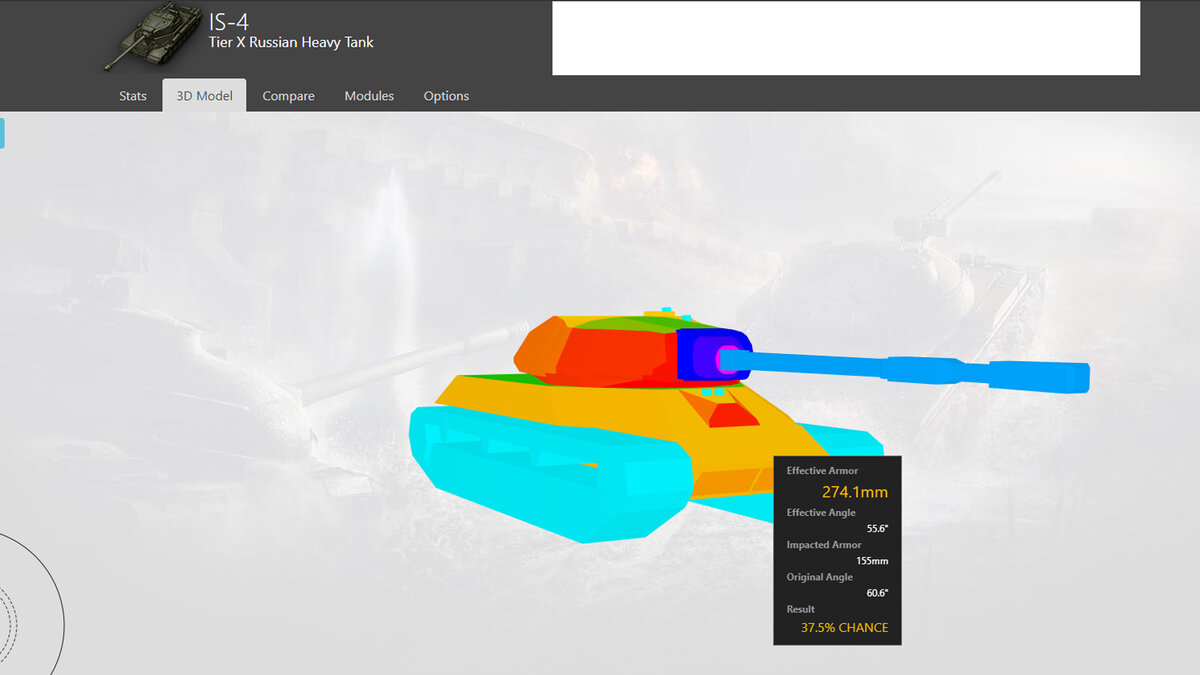Click the Original Angle label in tooltip
1200x675 pixels.
[x=819, y=577]
